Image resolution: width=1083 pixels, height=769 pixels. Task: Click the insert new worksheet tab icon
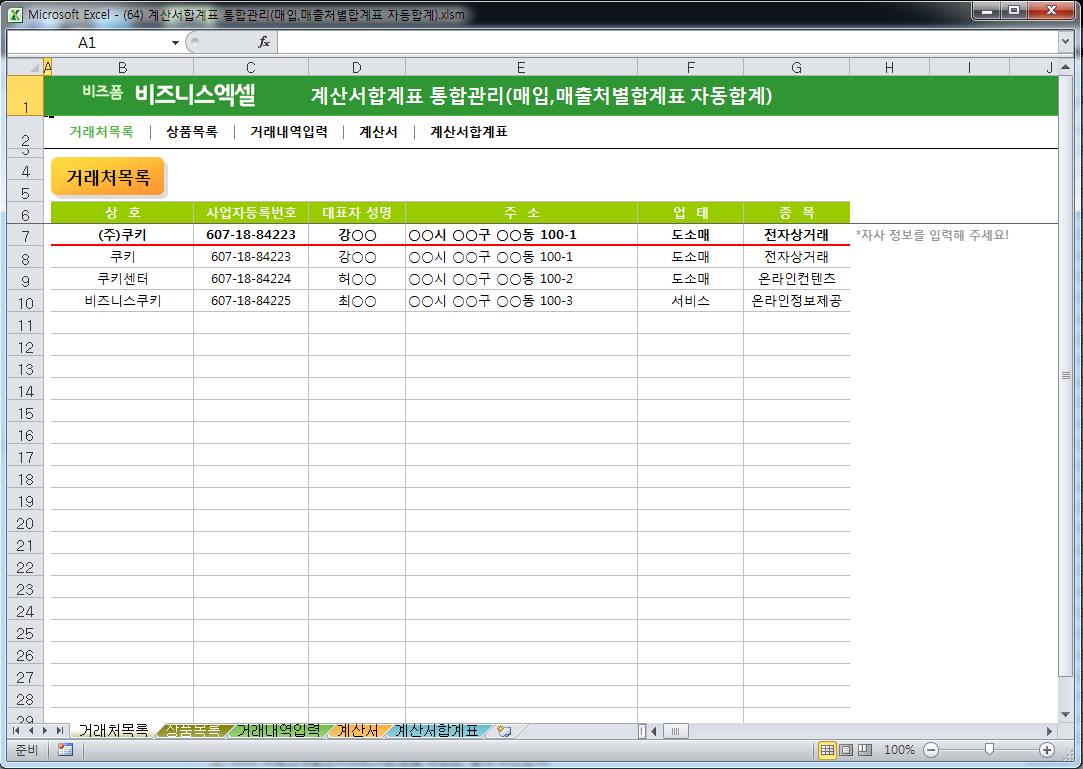pyautogui.click(x=504, y=731)
